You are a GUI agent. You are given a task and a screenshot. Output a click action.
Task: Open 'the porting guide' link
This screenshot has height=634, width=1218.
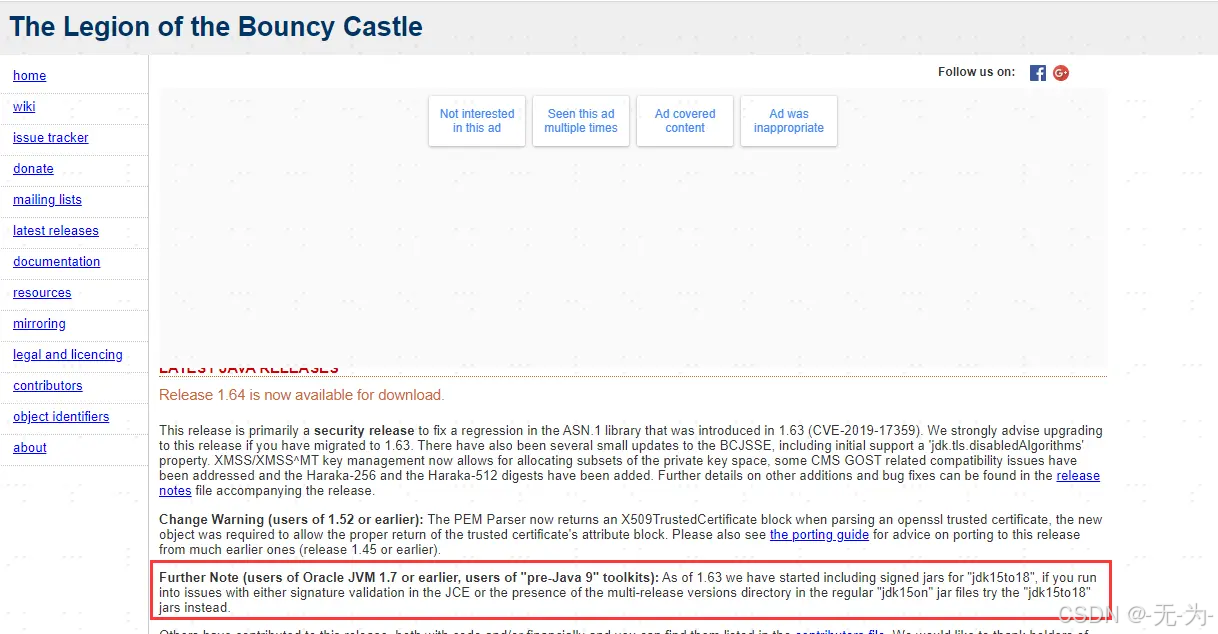click(x=819, y=535)
